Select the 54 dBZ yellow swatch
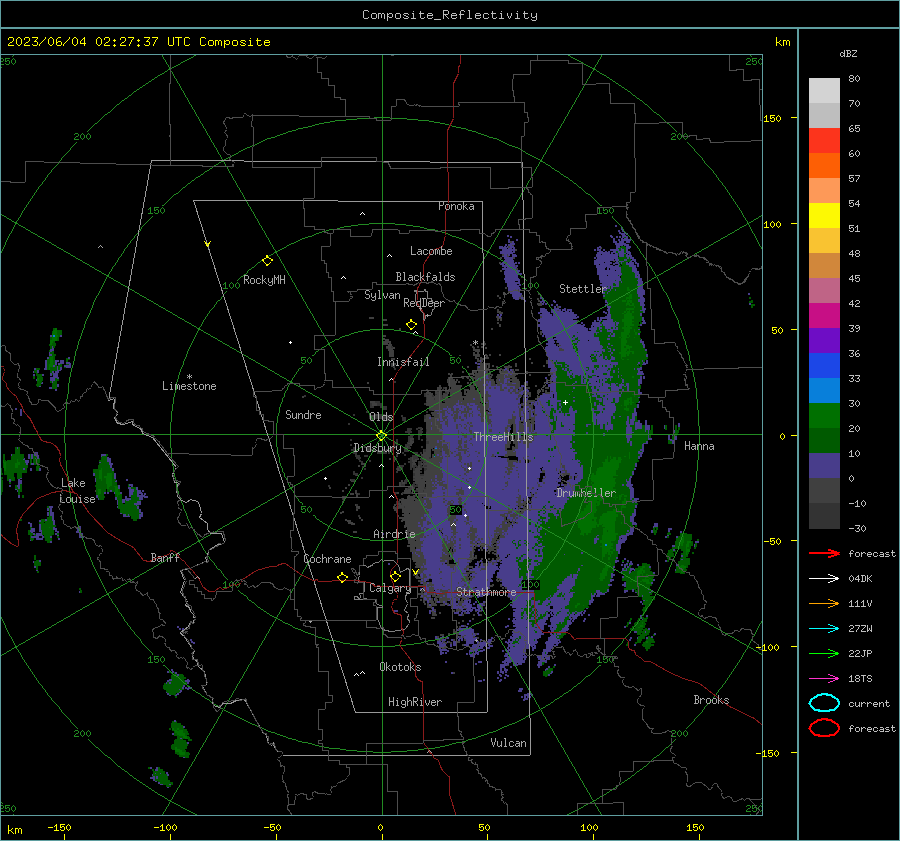This screenshot has height=841, width=900. (x=824, y=215)
